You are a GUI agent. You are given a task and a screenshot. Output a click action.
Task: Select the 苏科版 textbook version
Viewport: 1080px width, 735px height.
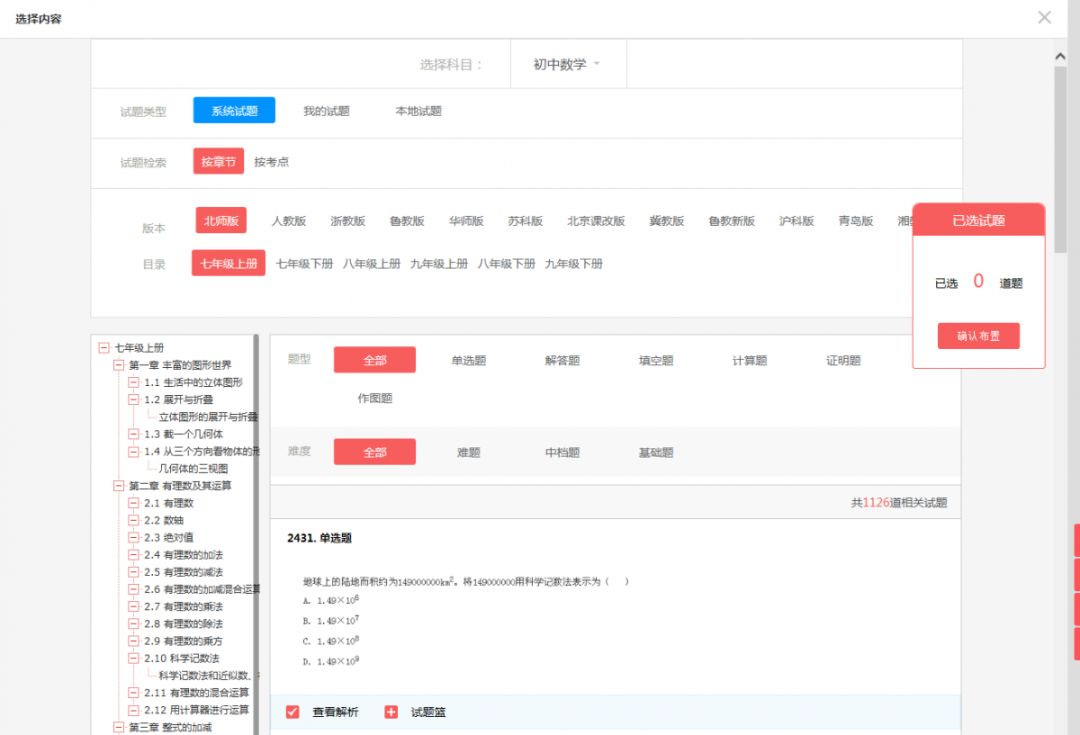click(525, 221)
